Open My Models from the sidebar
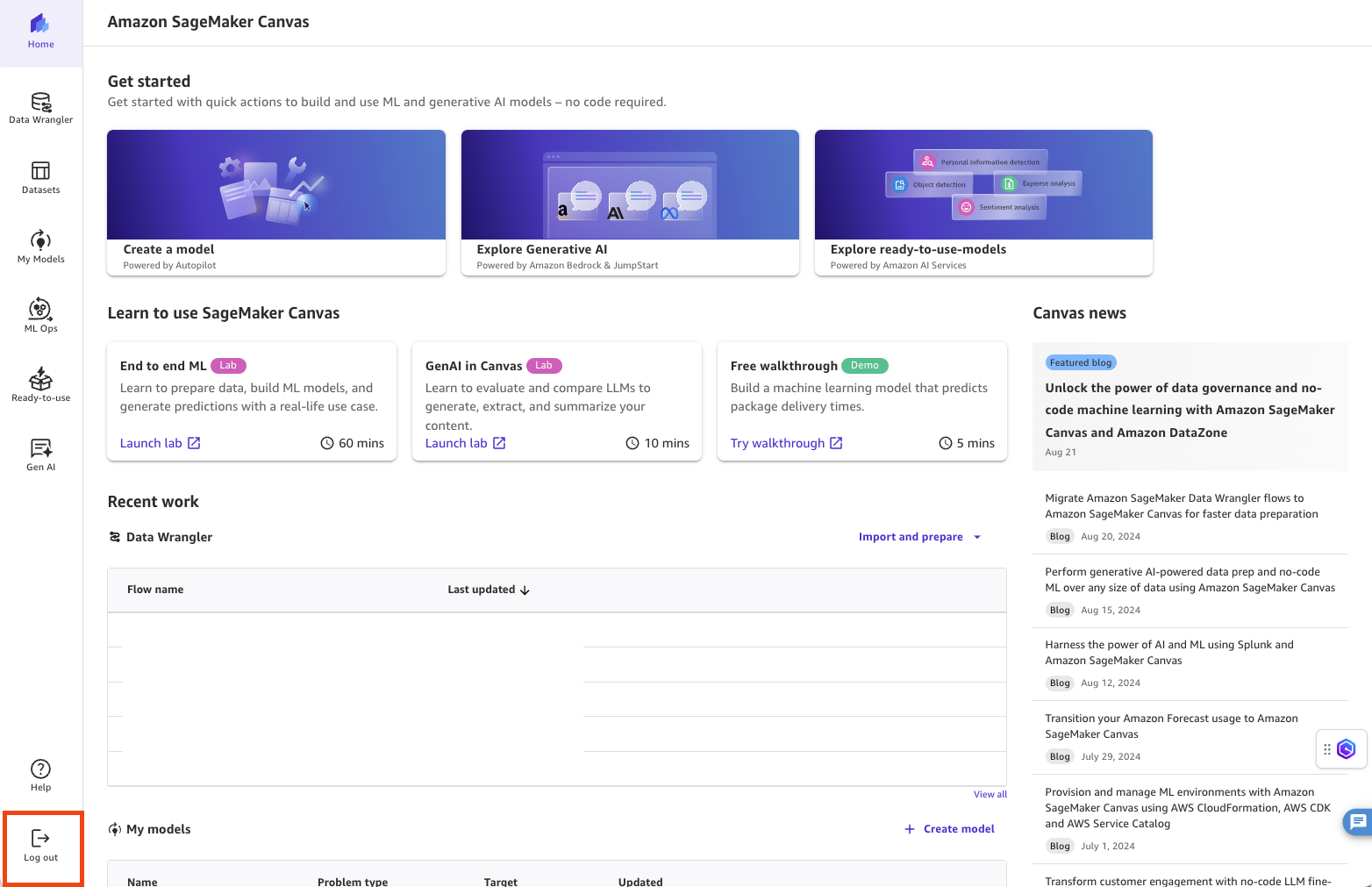This screenshot has height=887, width=1372. pos(41,247)
